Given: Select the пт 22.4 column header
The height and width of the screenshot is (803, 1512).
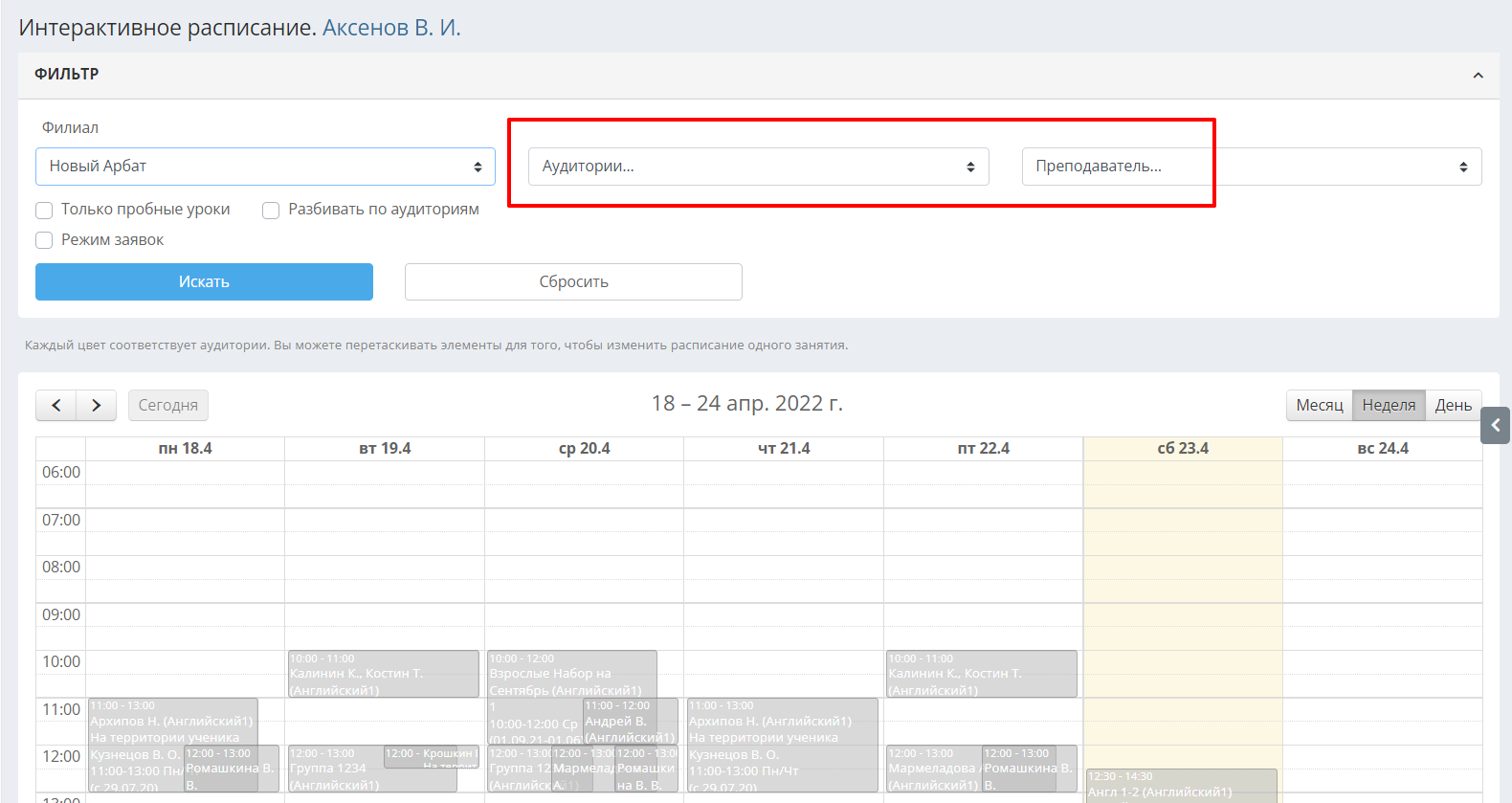Looking at the screenshot, I should tap(984, 448).
